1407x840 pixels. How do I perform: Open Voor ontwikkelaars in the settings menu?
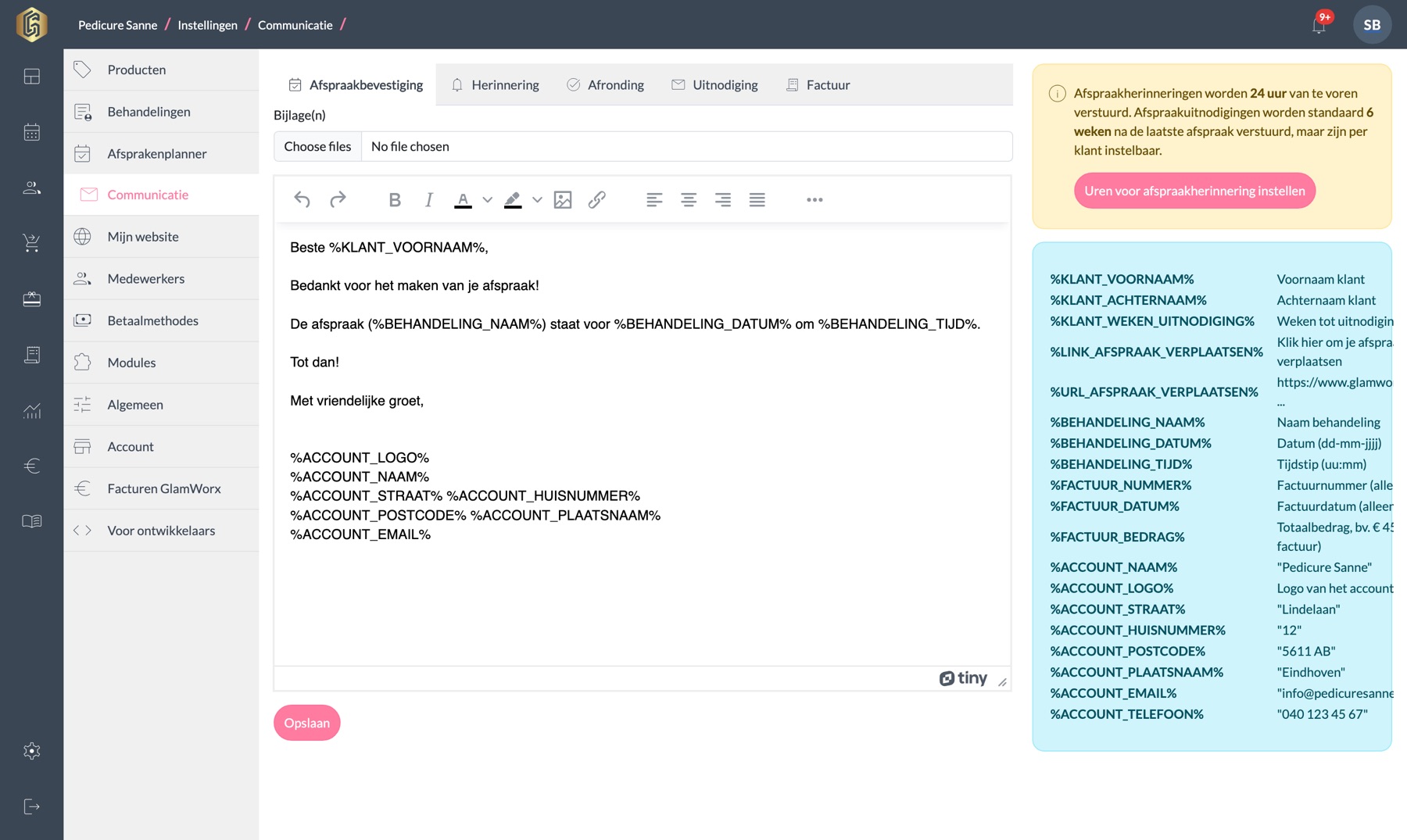point(161,531)
